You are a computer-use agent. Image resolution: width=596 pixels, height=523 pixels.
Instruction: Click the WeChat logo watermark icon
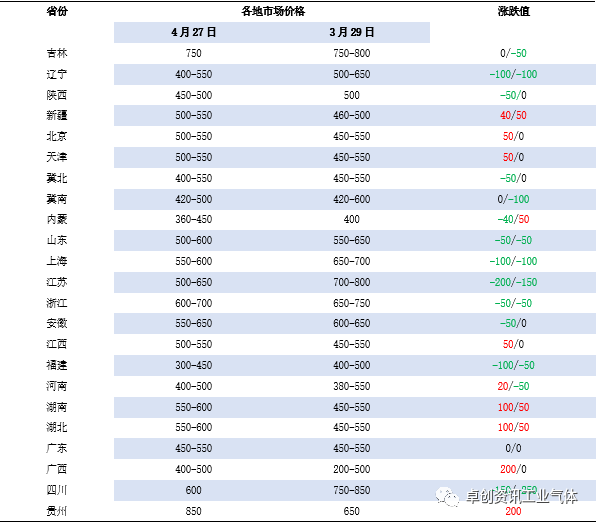click(447, 497)
